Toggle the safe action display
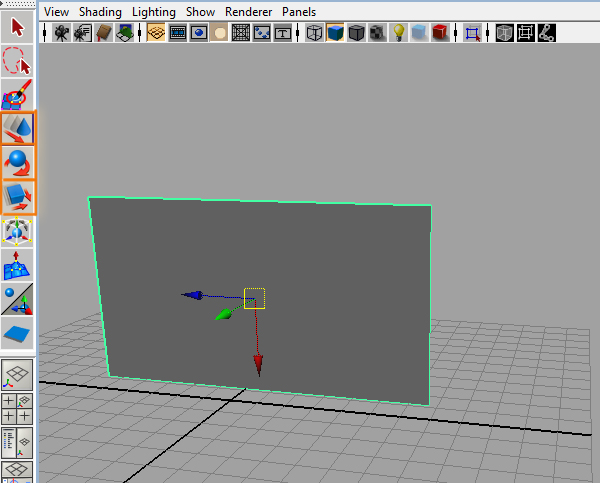Image resolution: width=600 pixels, height=483 pixels. point(262,33)
